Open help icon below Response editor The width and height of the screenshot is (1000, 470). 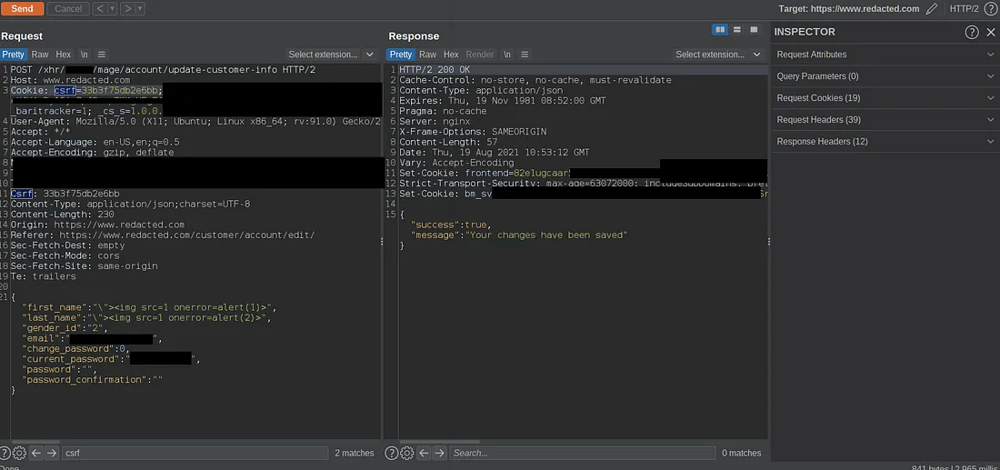pos(391,453)
